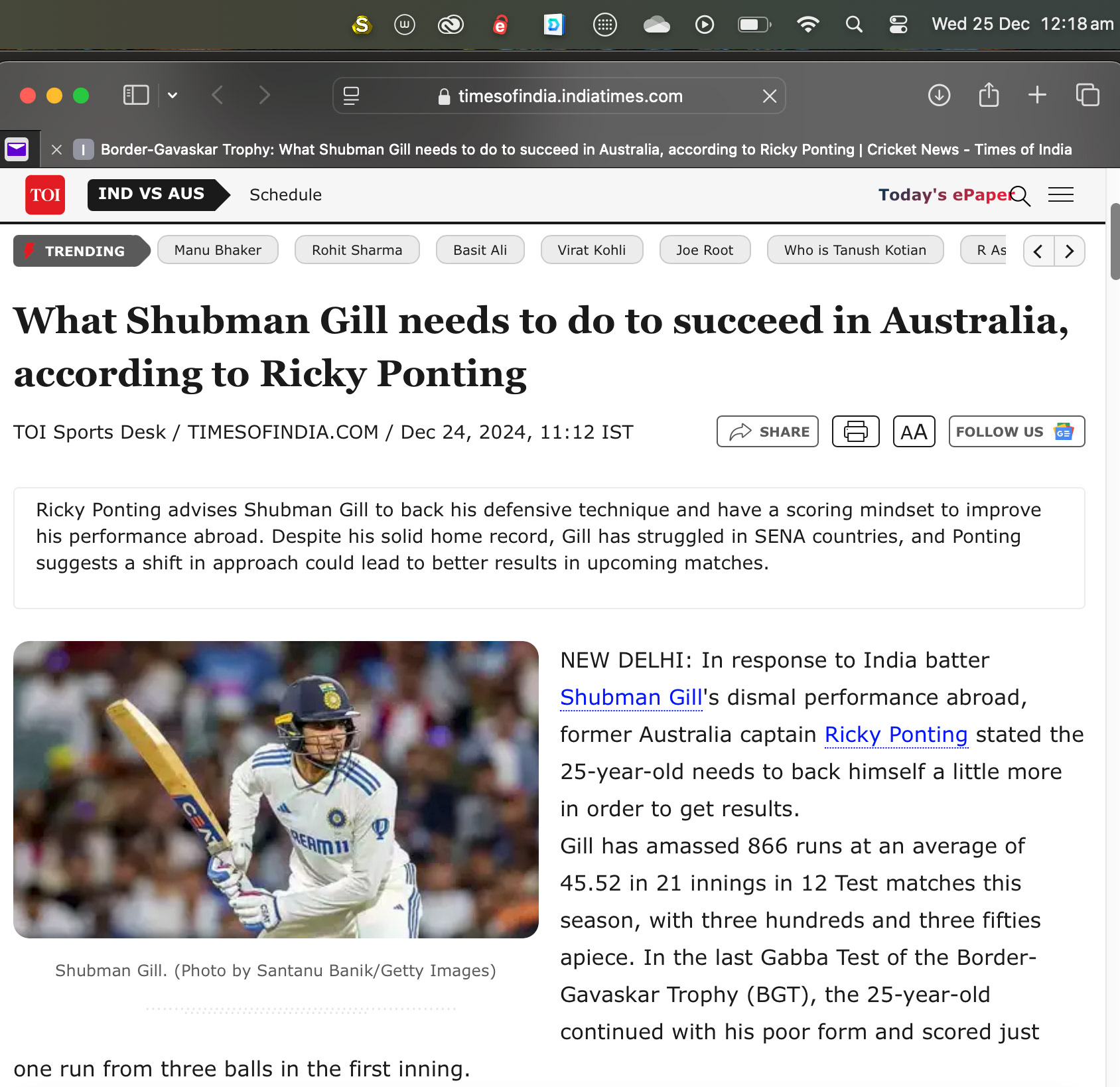Open Safari sidebar toggle icon
Viewport: 1120px width, 1087px height.
[136, 96]
